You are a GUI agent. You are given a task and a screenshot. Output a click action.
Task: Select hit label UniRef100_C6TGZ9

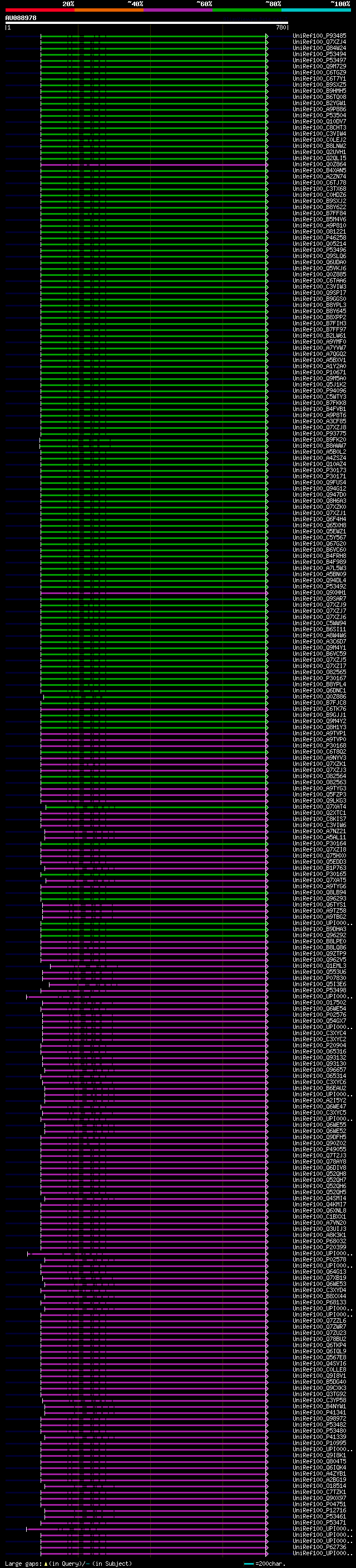pyautogui.click(x=319, y=72)
